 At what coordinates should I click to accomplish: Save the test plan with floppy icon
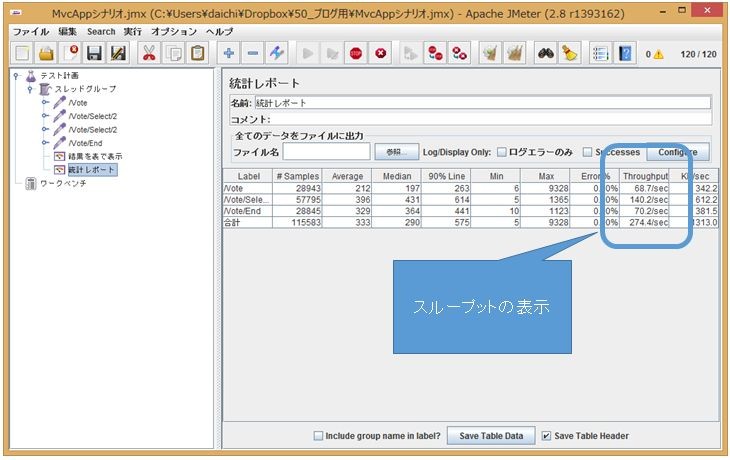[x=94, y=54]
